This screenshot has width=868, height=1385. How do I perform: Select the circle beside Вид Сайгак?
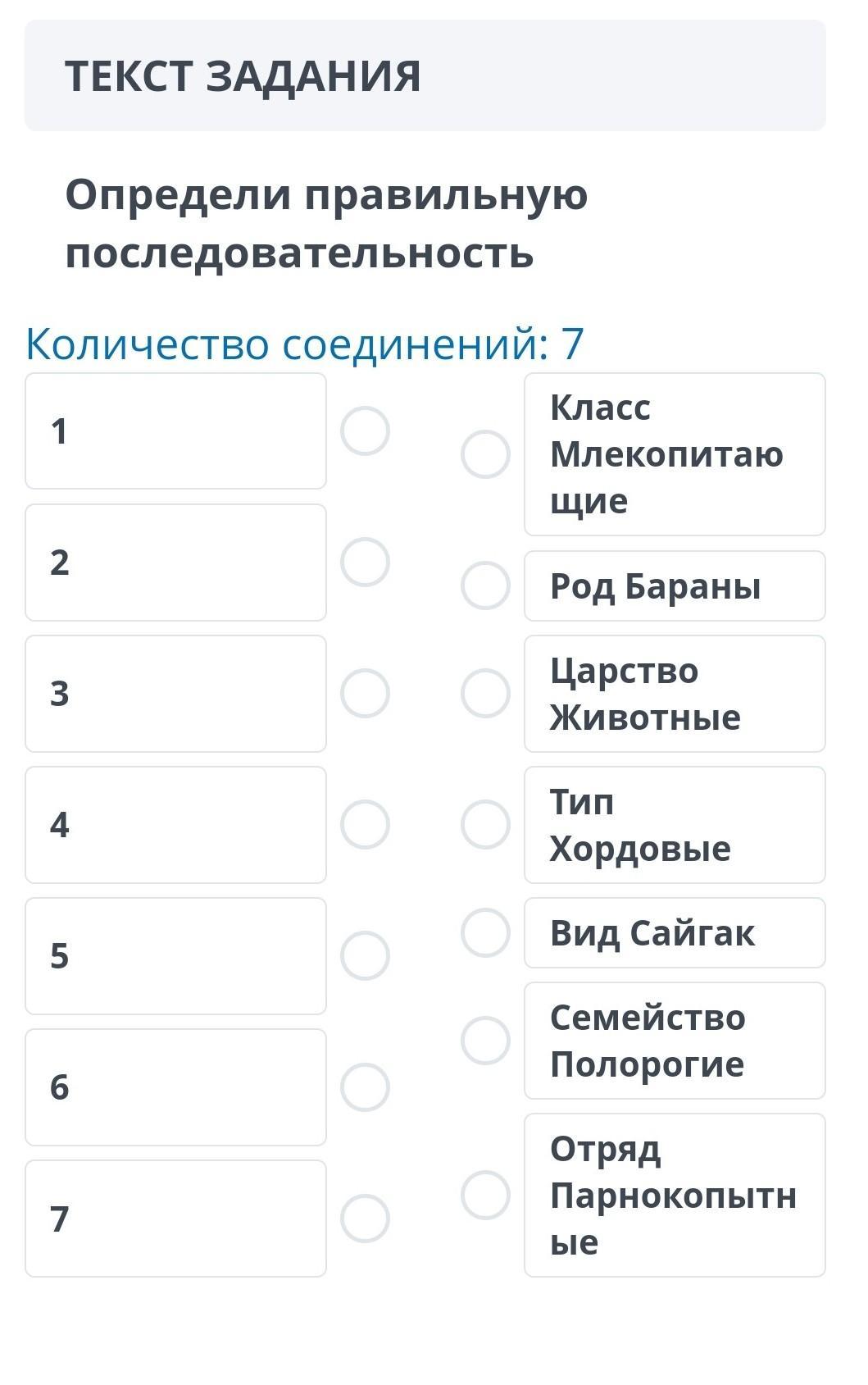tap(485, 932)
